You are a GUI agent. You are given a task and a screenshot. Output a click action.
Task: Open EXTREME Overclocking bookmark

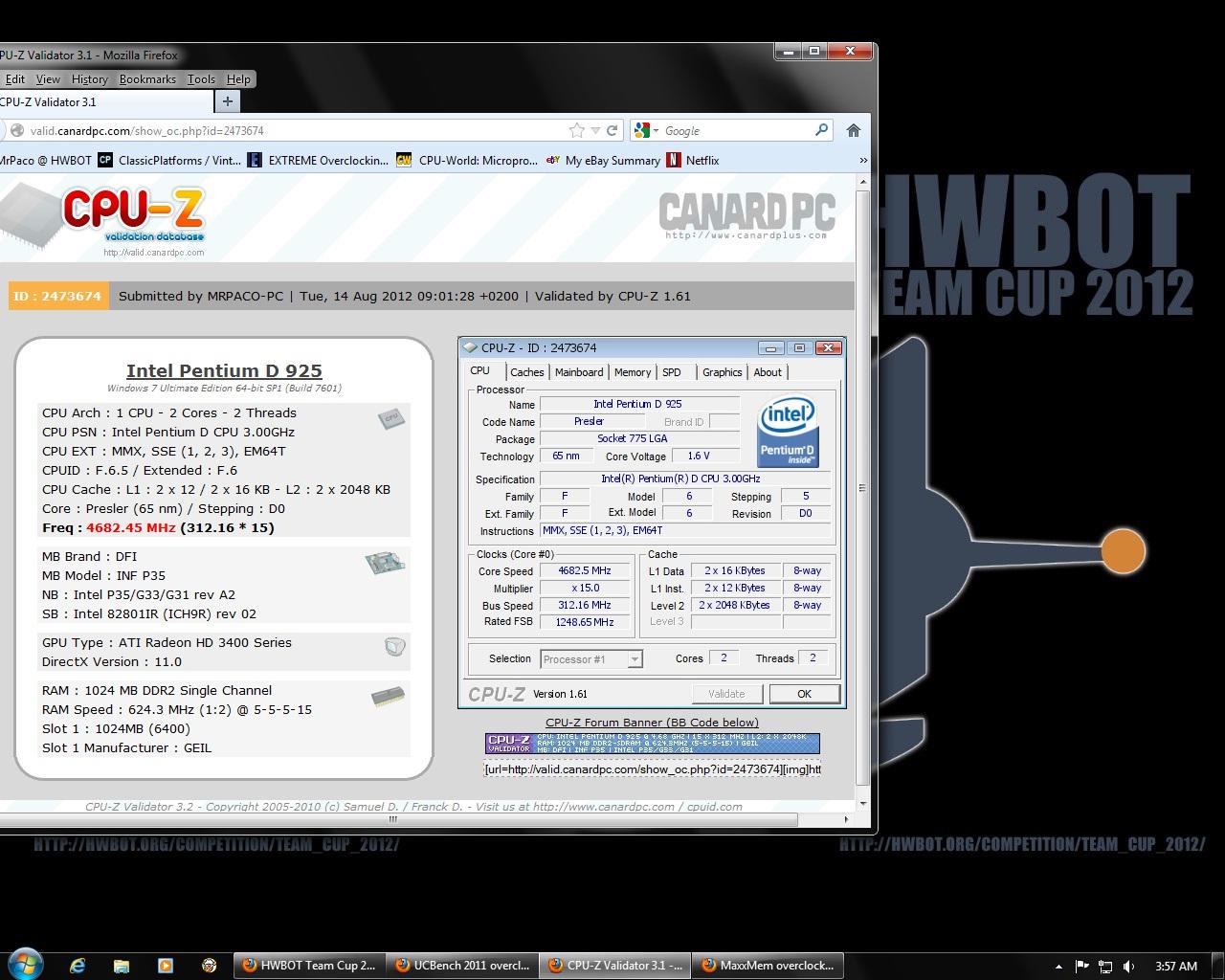pyautogui.click(x=319, y=160)
